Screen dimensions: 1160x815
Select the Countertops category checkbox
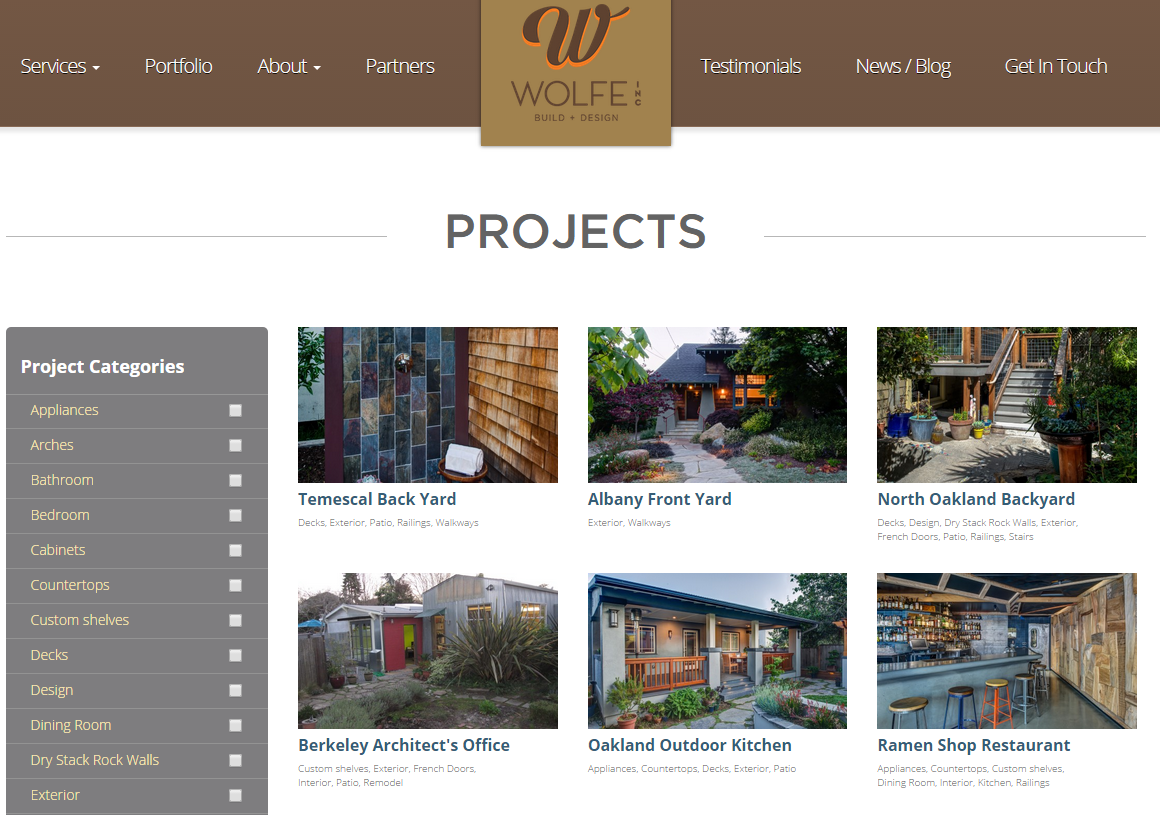[235, 586]
